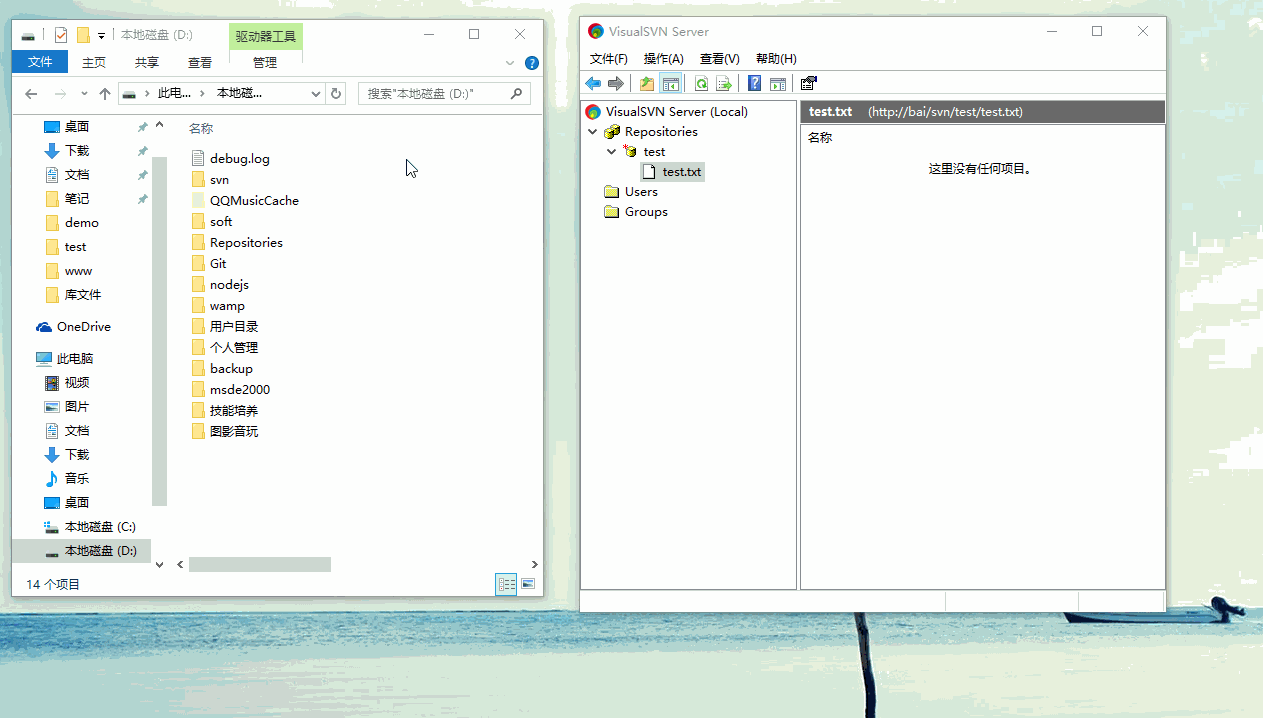Open Help via the question mark icon
The image size is (1263, 718).
755,84
